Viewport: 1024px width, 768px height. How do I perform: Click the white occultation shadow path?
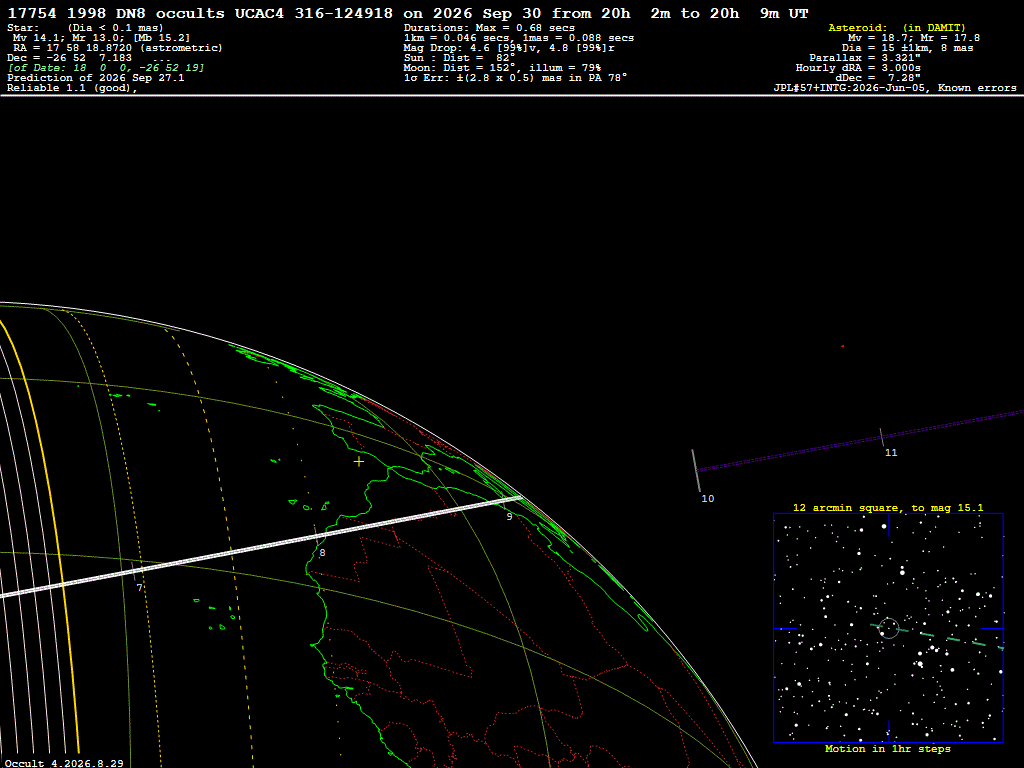point(261,547)
